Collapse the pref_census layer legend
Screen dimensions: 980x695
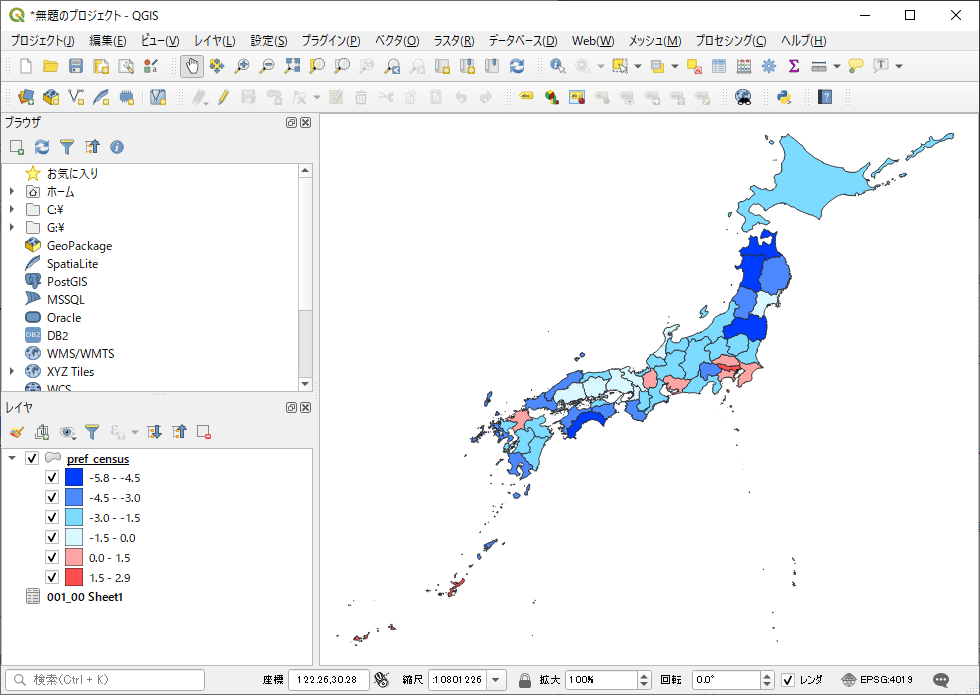[12, 458]
